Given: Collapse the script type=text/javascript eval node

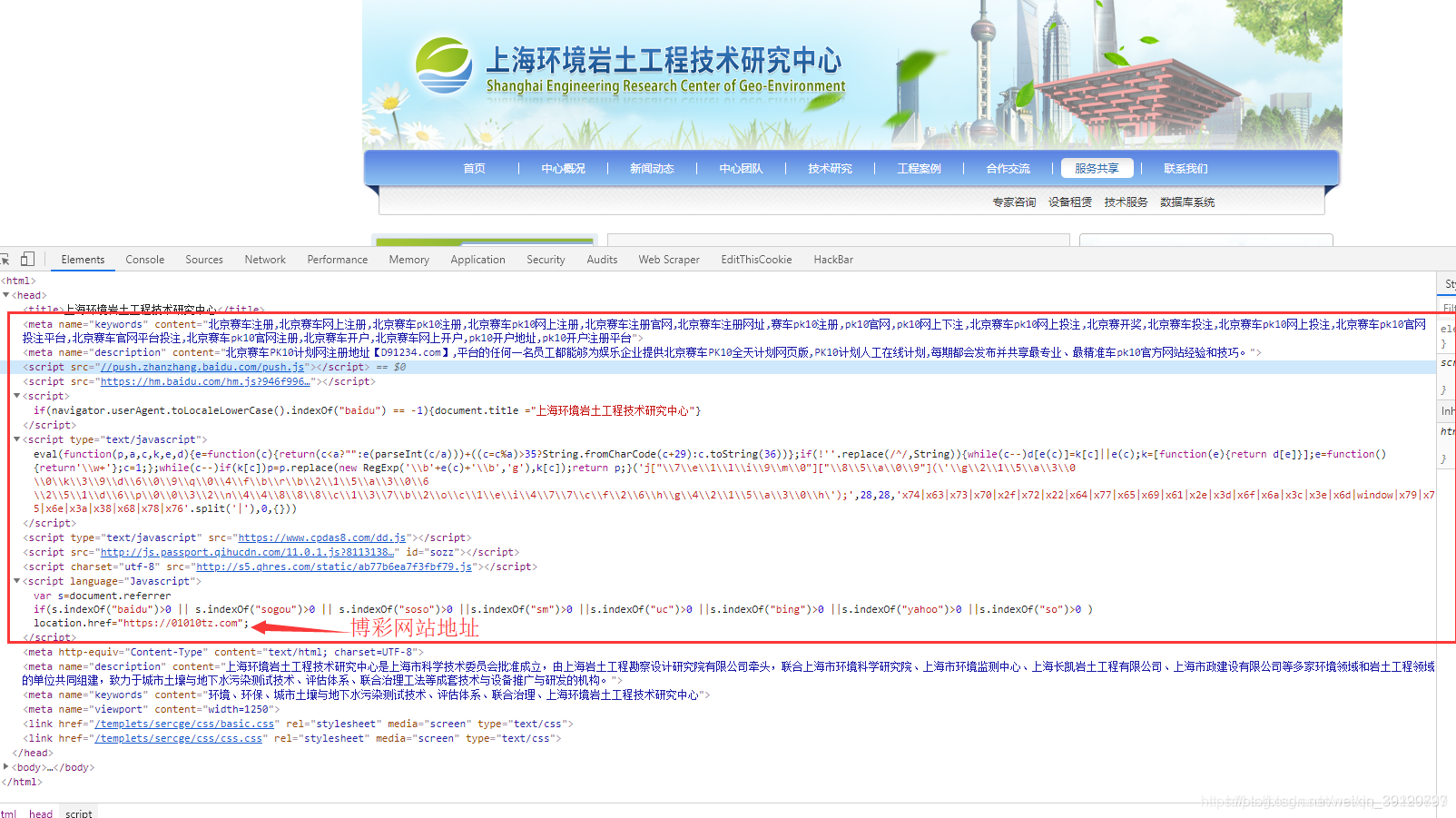Looking at the screenshot, I should coord(17,439).
